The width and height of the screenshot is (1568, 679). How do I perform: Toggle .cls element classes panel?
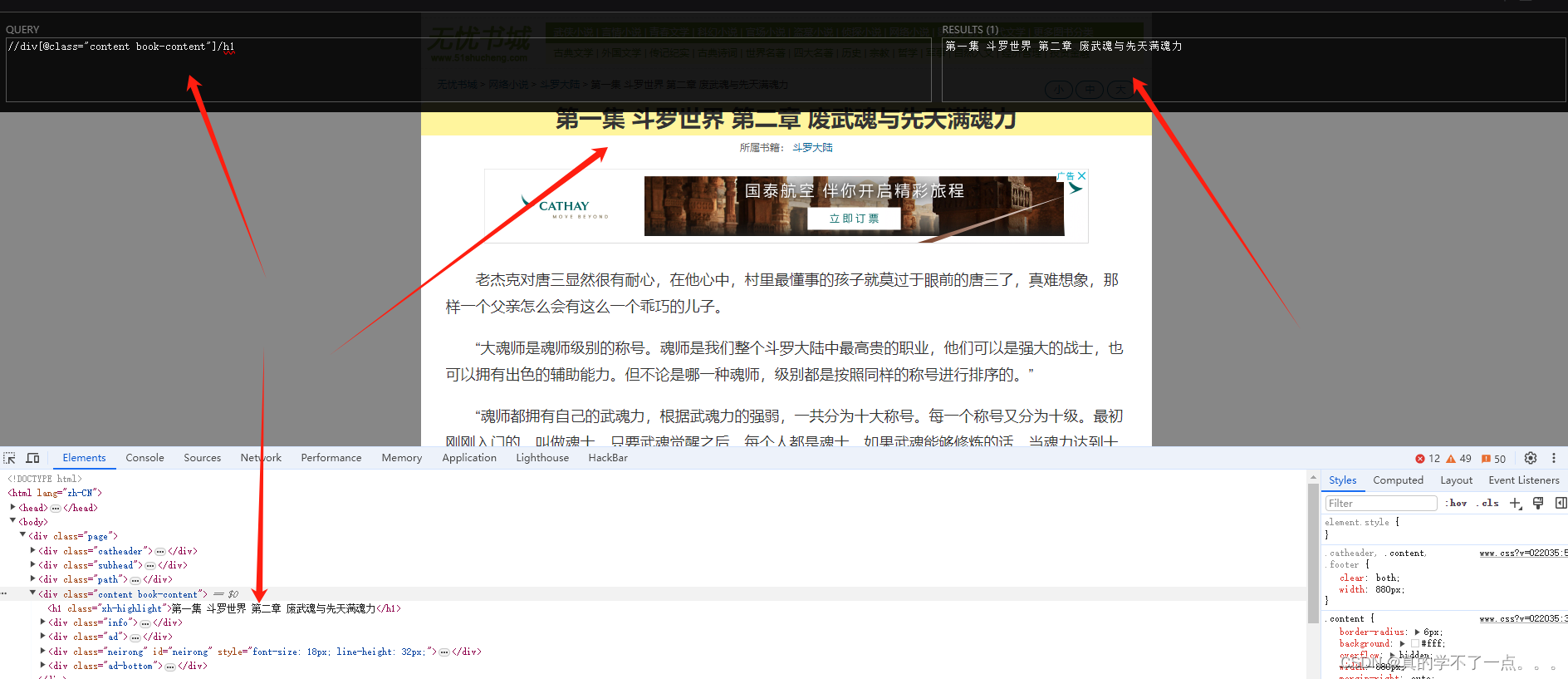(1487, 503)
